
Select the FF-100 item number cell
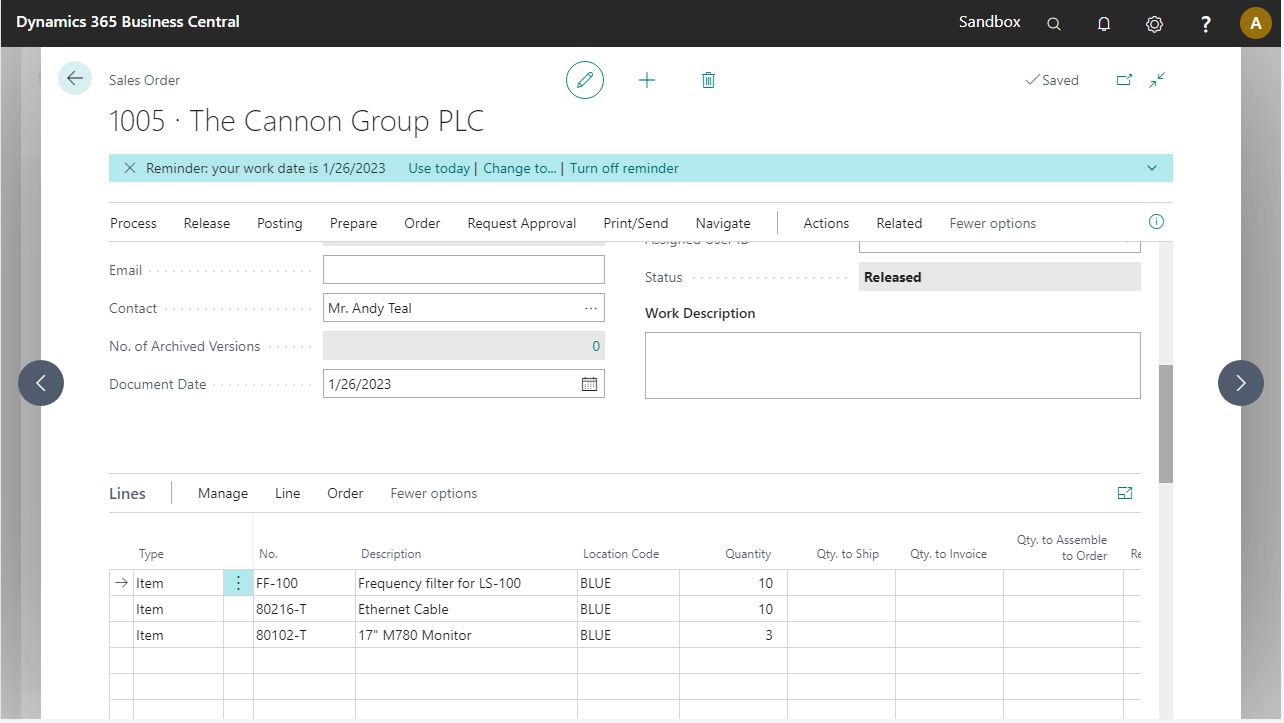tap(304, 583)
